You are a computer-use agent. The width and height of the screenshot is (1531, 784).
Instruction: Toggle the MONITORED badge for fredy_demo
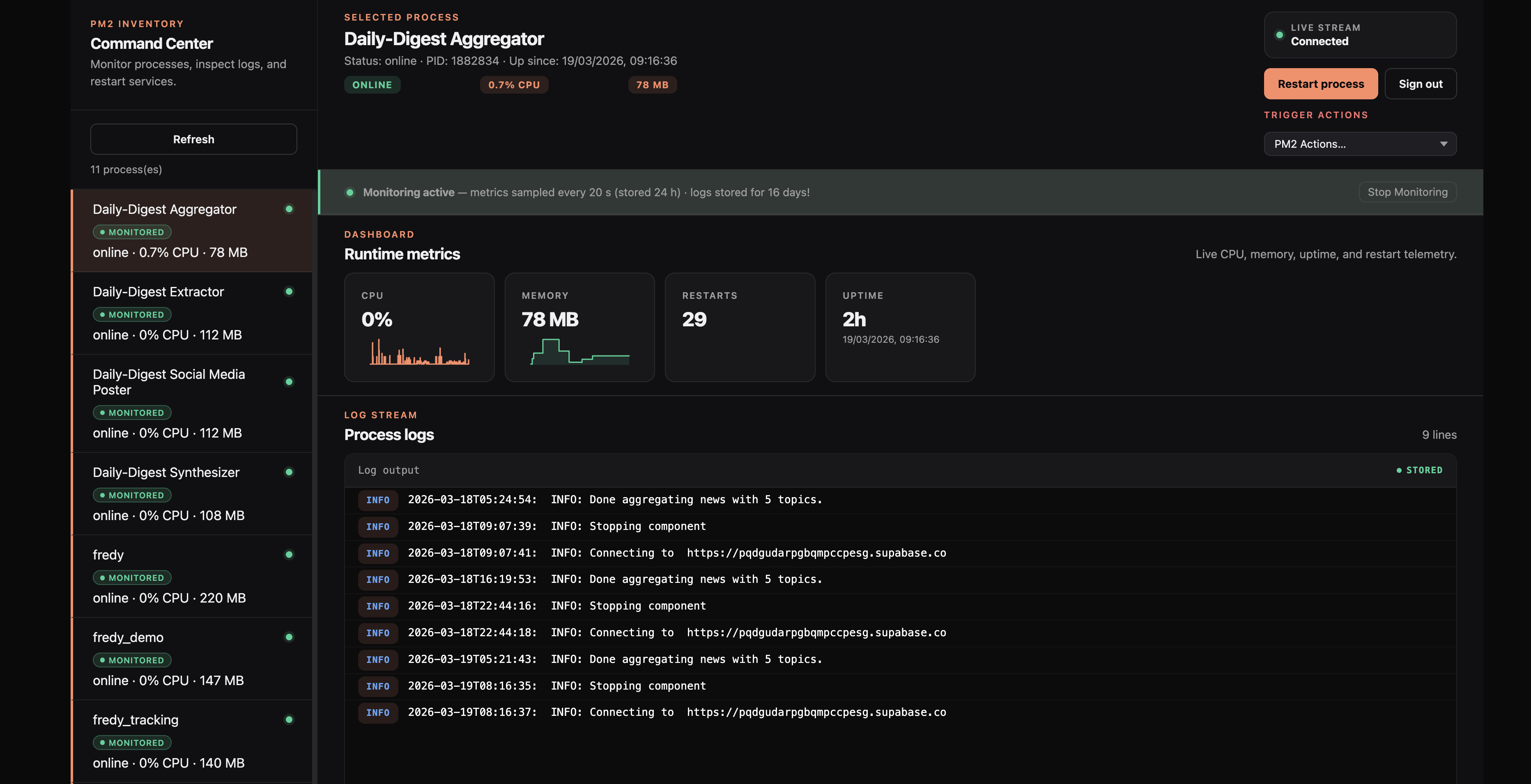(x=132, y=660)
